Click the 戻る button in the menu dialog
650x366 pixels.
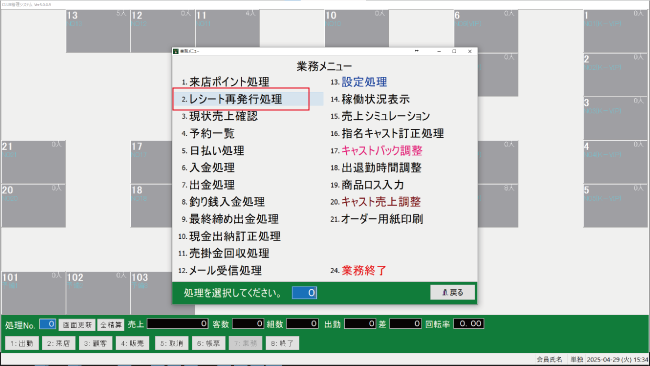[x=452, y=293]
